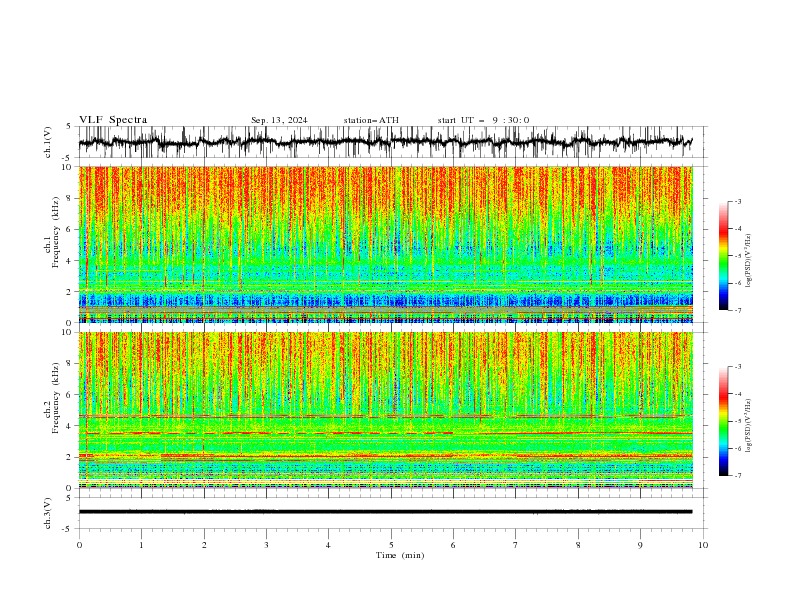Viewport: 792px width, 612px height.
Task: Click the "-7" label on upper colorbar
Action: click(738, 310)
